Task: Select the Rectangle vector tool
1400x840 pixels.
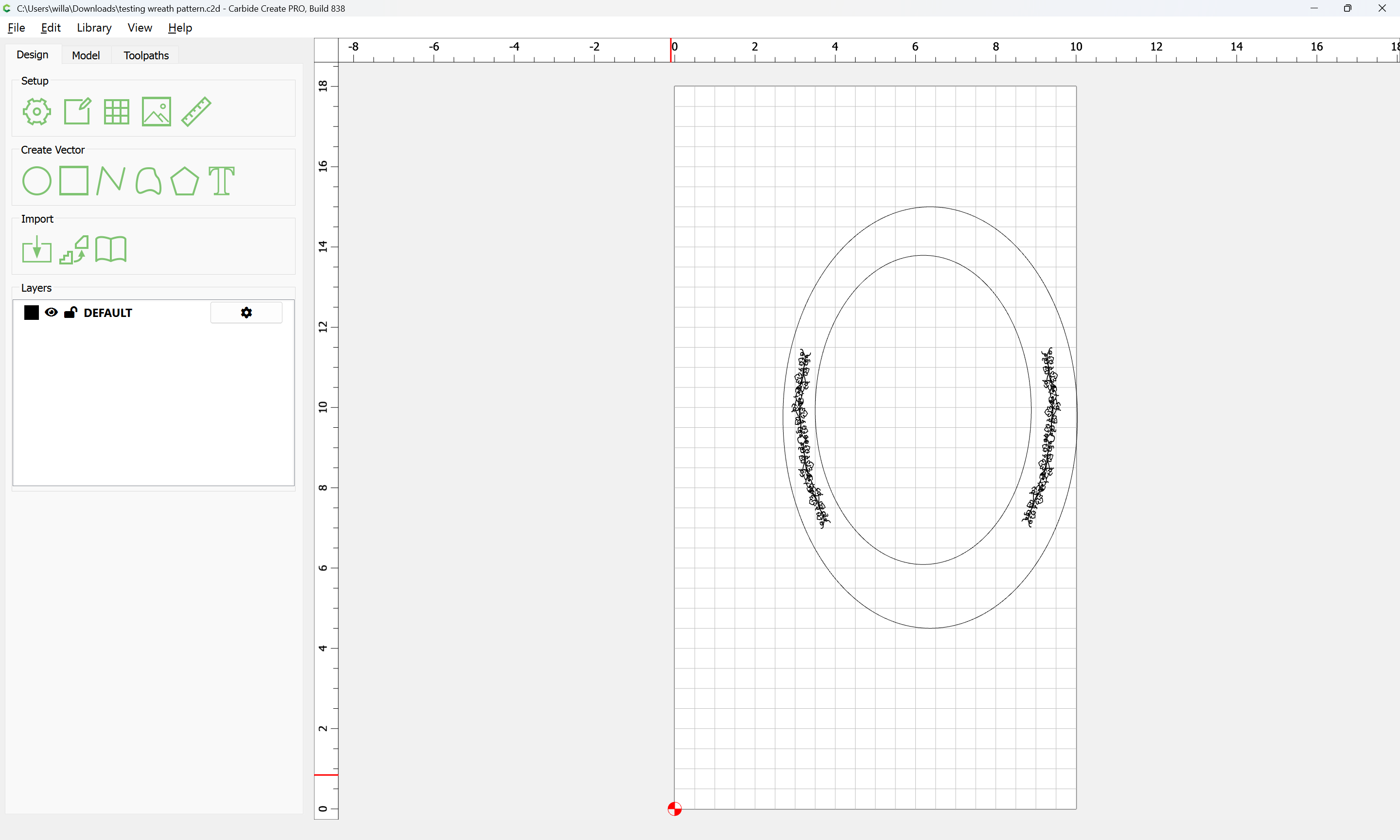Action: [x=74, y=180]
